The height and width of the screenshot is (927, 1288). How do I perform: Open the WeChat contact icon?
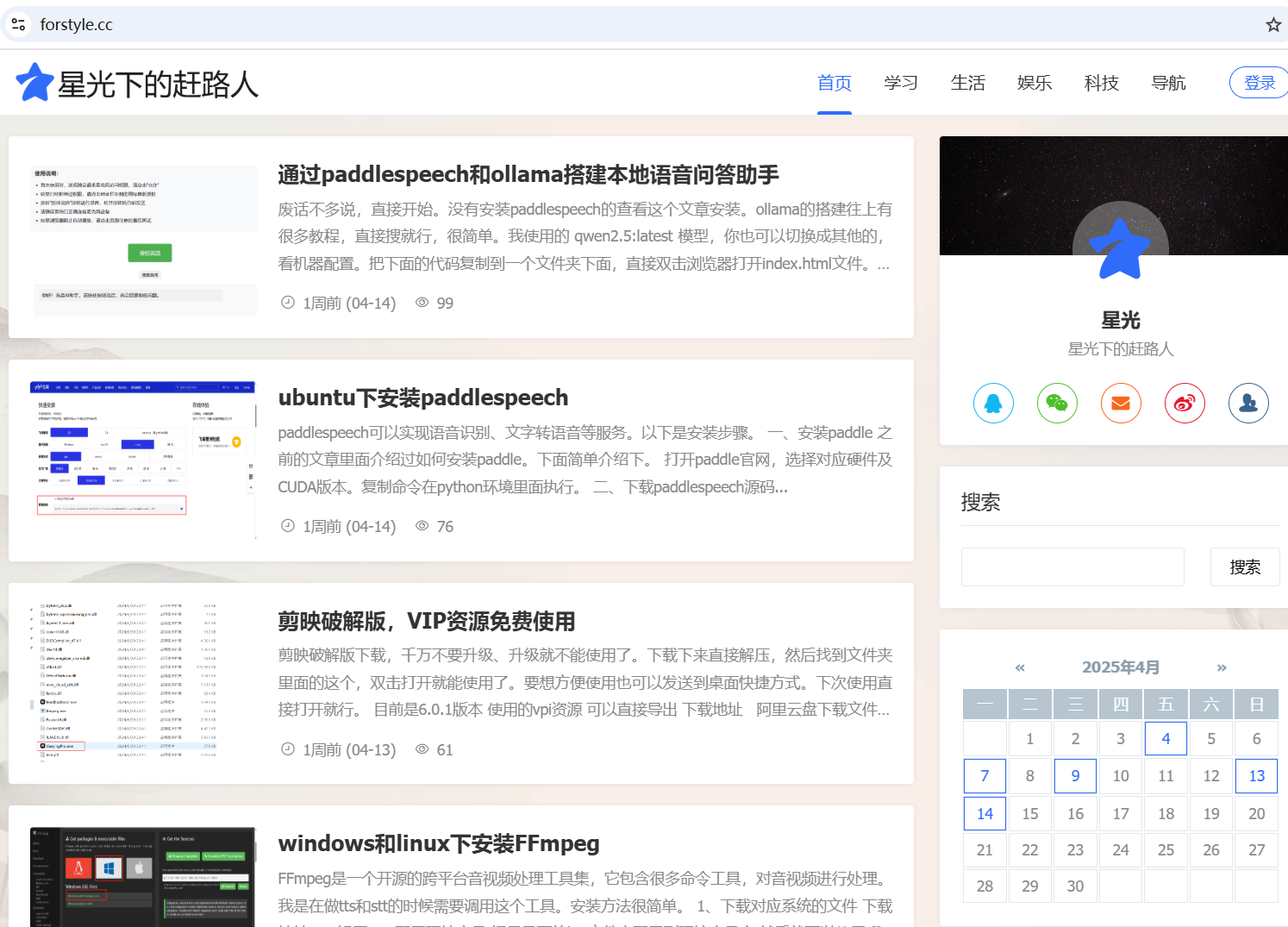click(x=1057, y=403)
